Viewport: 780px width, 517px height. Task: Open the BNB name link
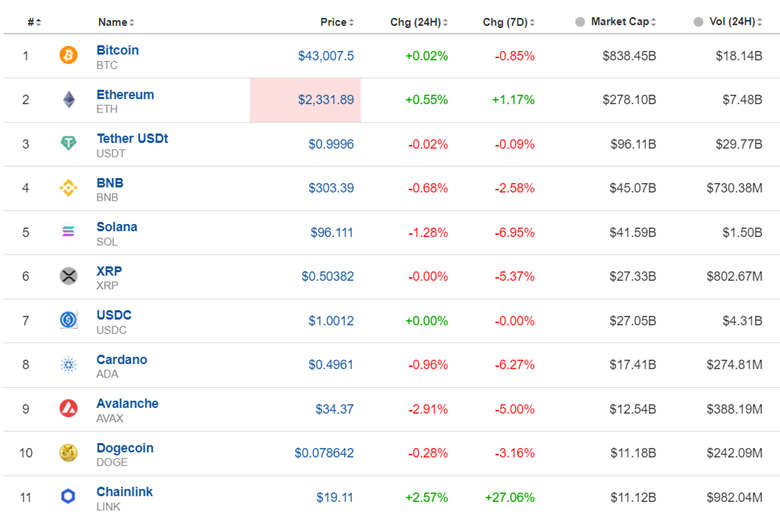click(109, 183)
